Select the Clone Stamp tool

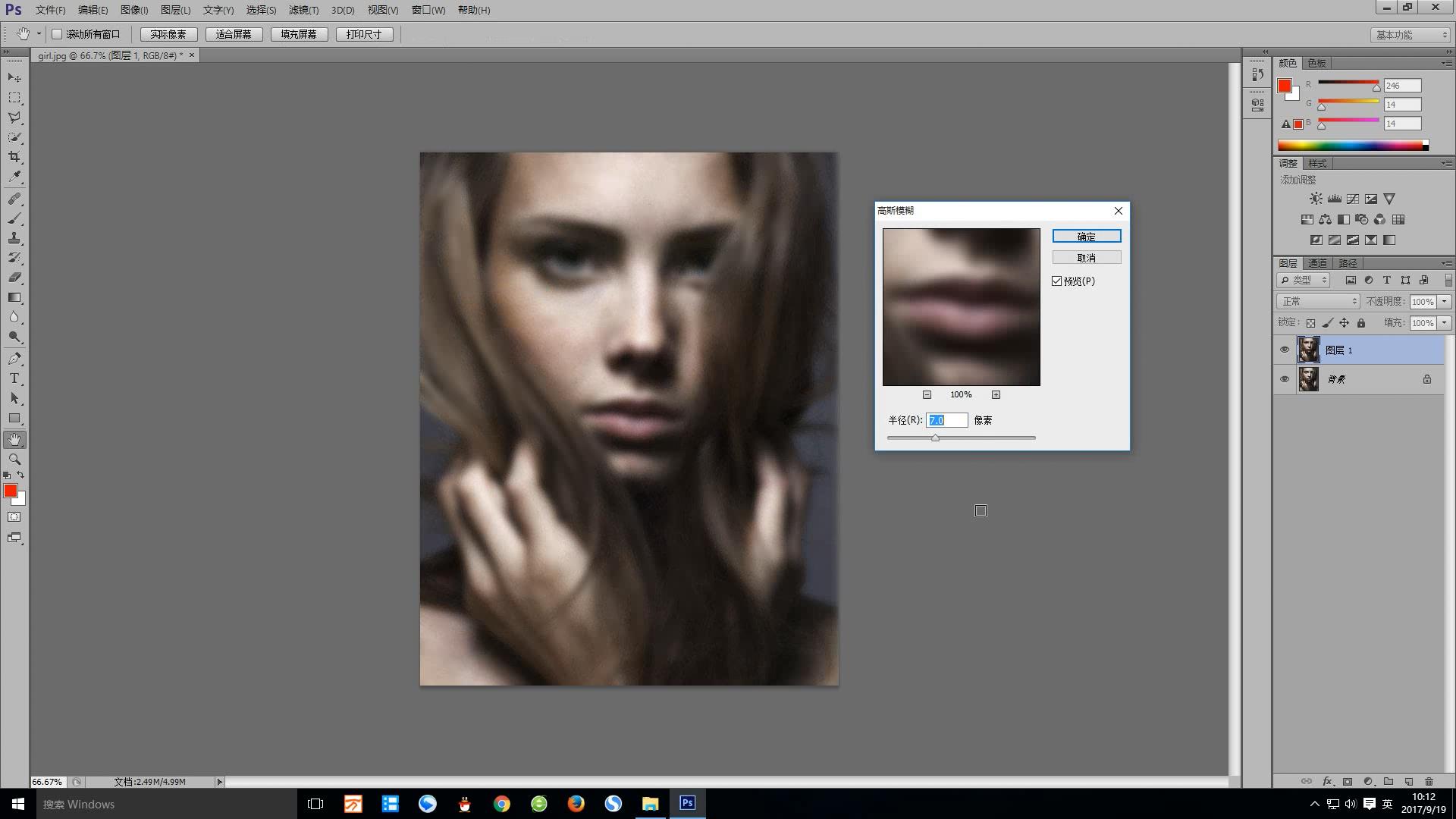pyautogui.click(x=14, y=238)
